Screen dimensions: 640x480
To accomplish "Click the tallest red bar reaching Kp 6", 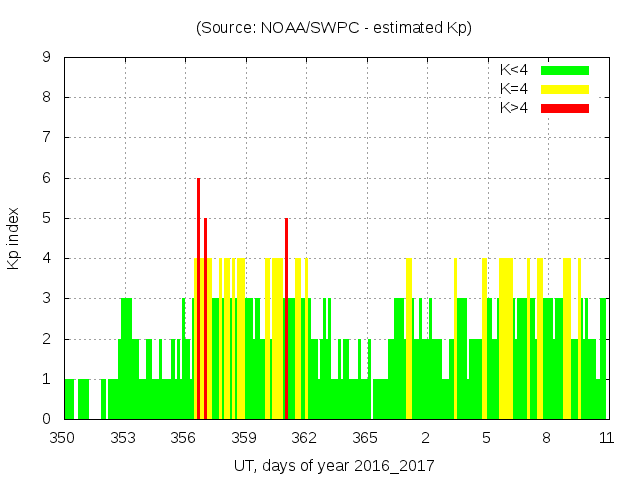I will tap(198, 300).
